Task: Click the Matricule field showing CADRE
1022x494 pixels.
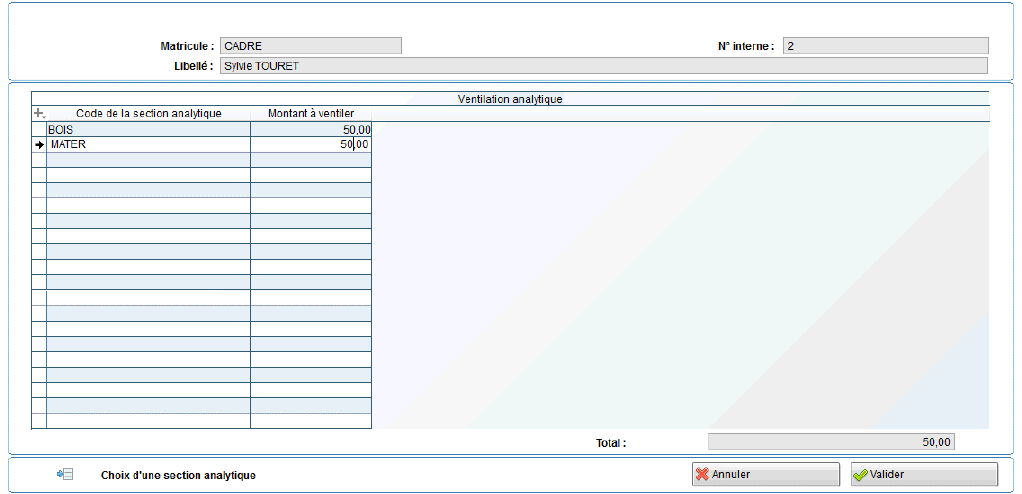Action: 311,46
